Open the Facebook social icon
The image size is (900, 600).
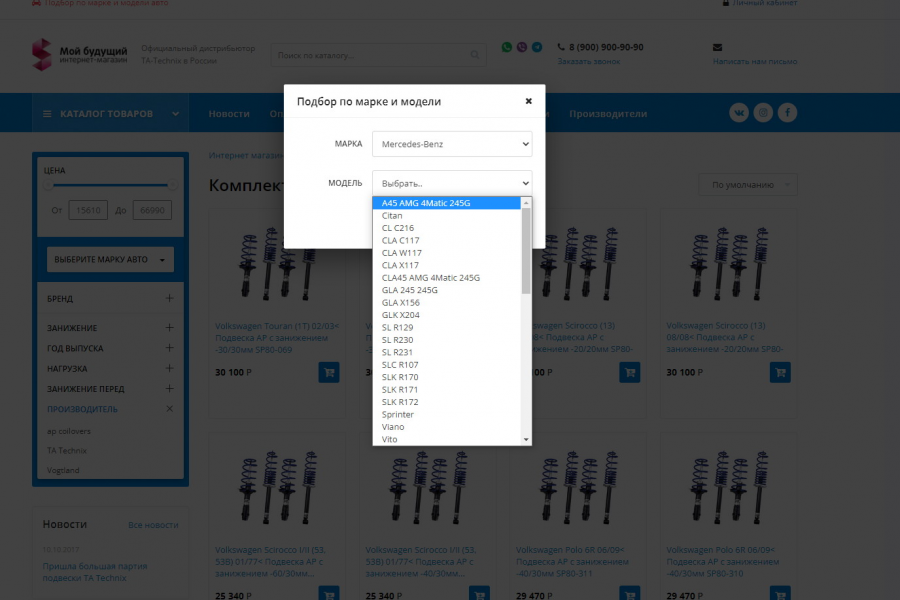[x=787, y=113]
